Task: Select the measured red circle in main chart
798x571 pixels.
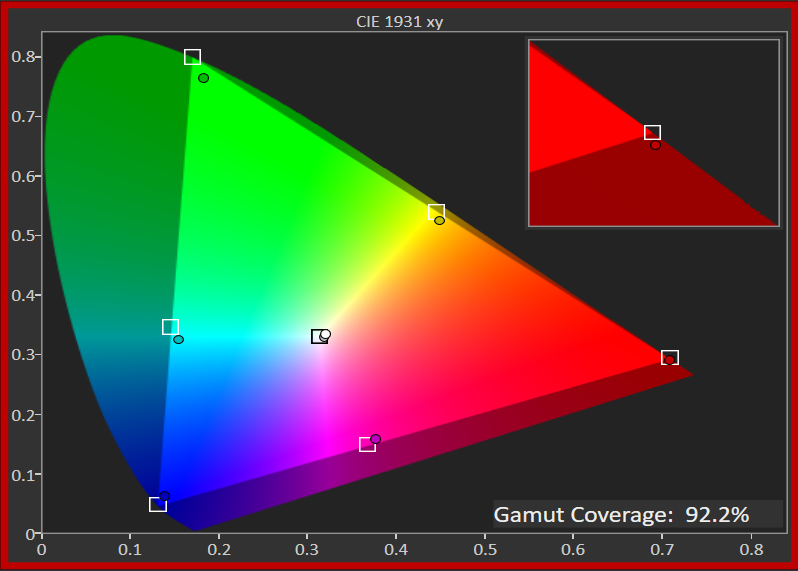Action: (x=668, y=361)
